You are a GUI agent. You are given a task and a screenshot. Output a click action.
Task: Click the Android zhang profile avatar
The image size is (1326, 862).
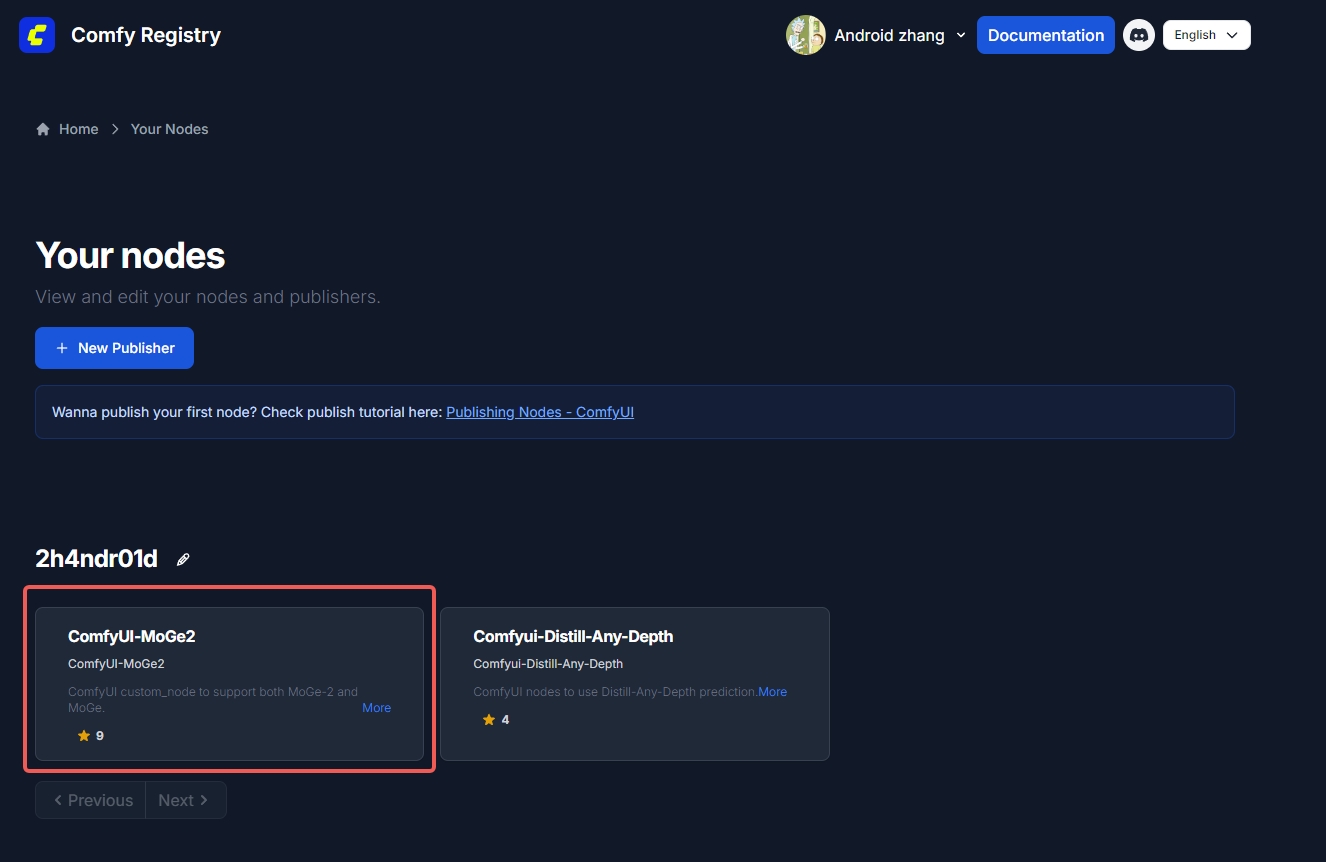coord(805,35)
